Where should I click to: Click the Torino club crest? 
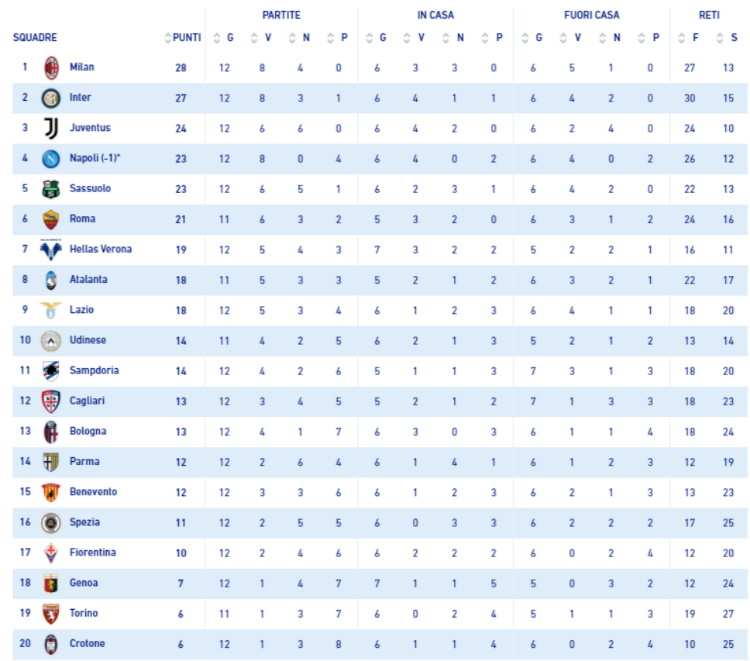pyautogui.click(x=50, y=613)
